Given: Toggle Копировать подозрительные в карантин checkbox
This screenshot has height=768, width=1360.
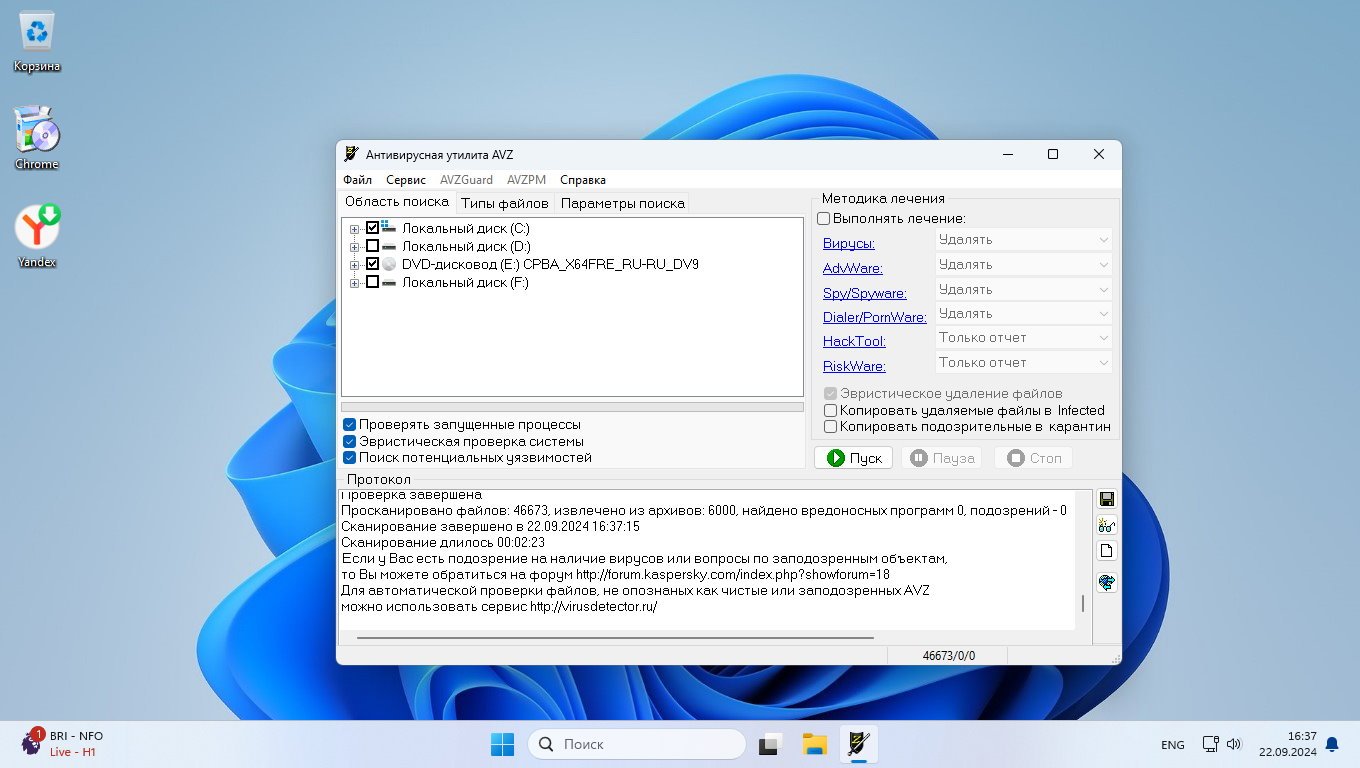Looking at the screenshot, I should pos(830,426).
